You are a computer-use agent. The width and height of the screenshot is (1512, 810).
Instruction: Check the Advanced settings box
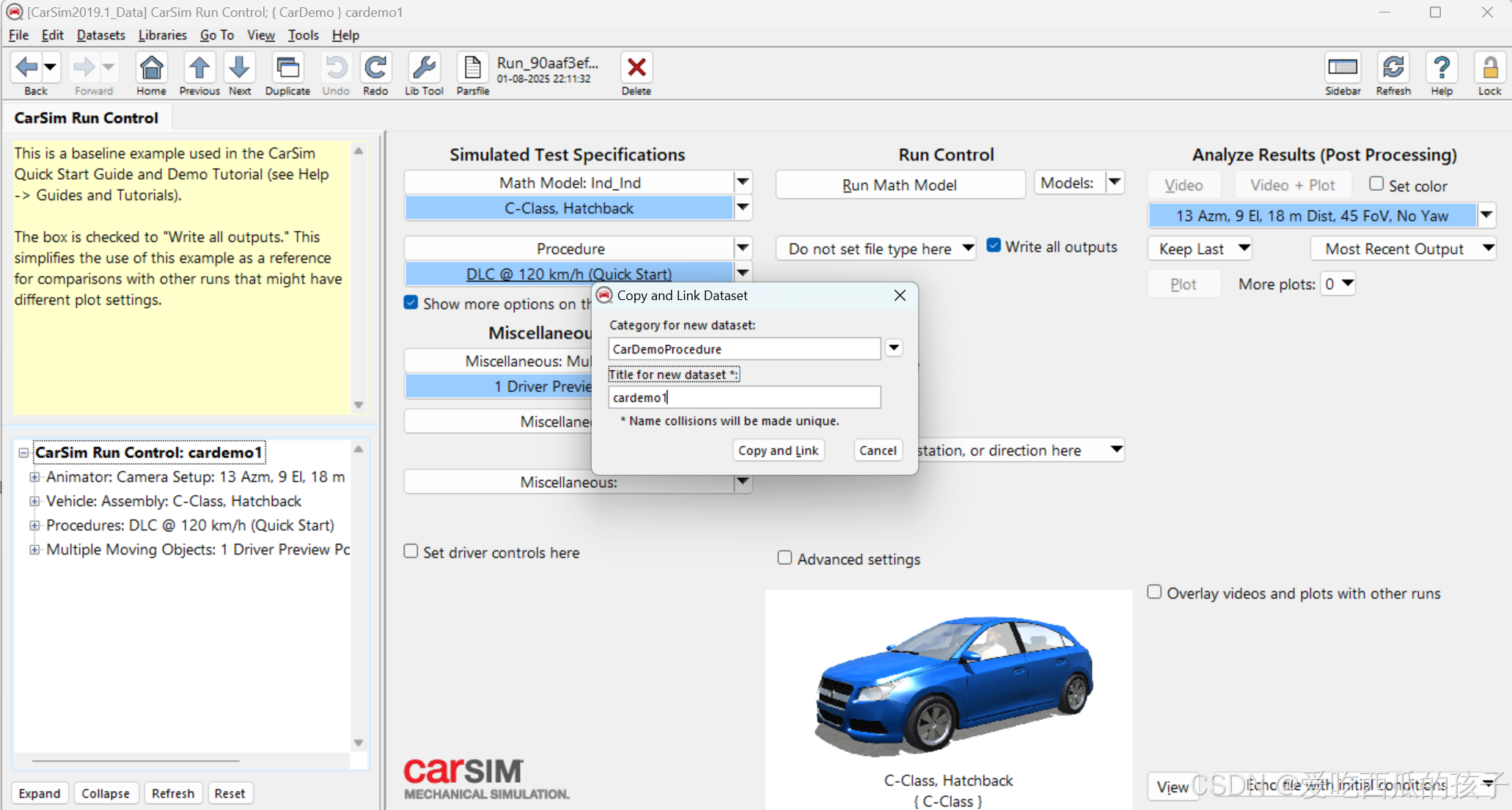click(785, 558)
